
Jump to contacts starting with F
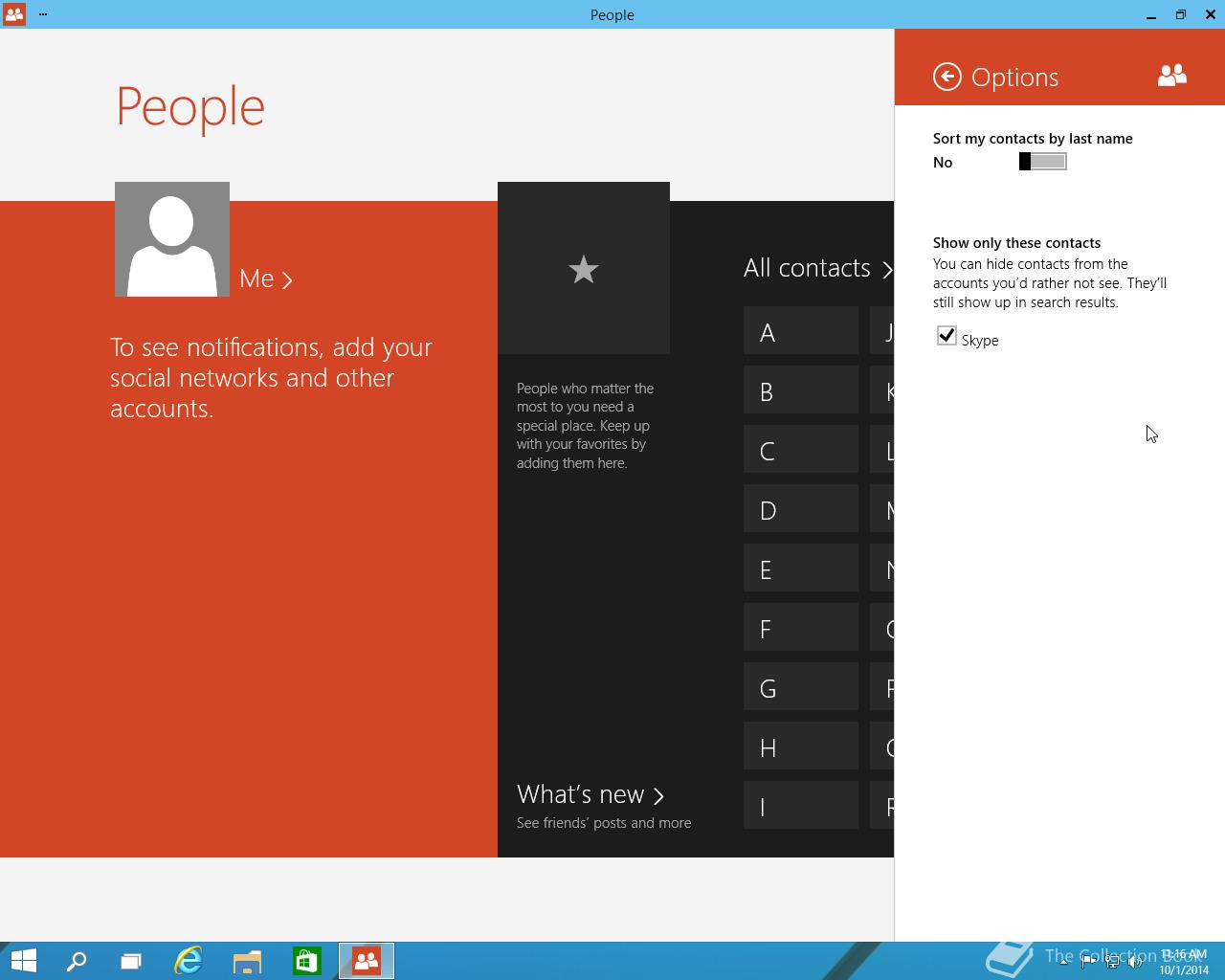click(x=801, y=628)
